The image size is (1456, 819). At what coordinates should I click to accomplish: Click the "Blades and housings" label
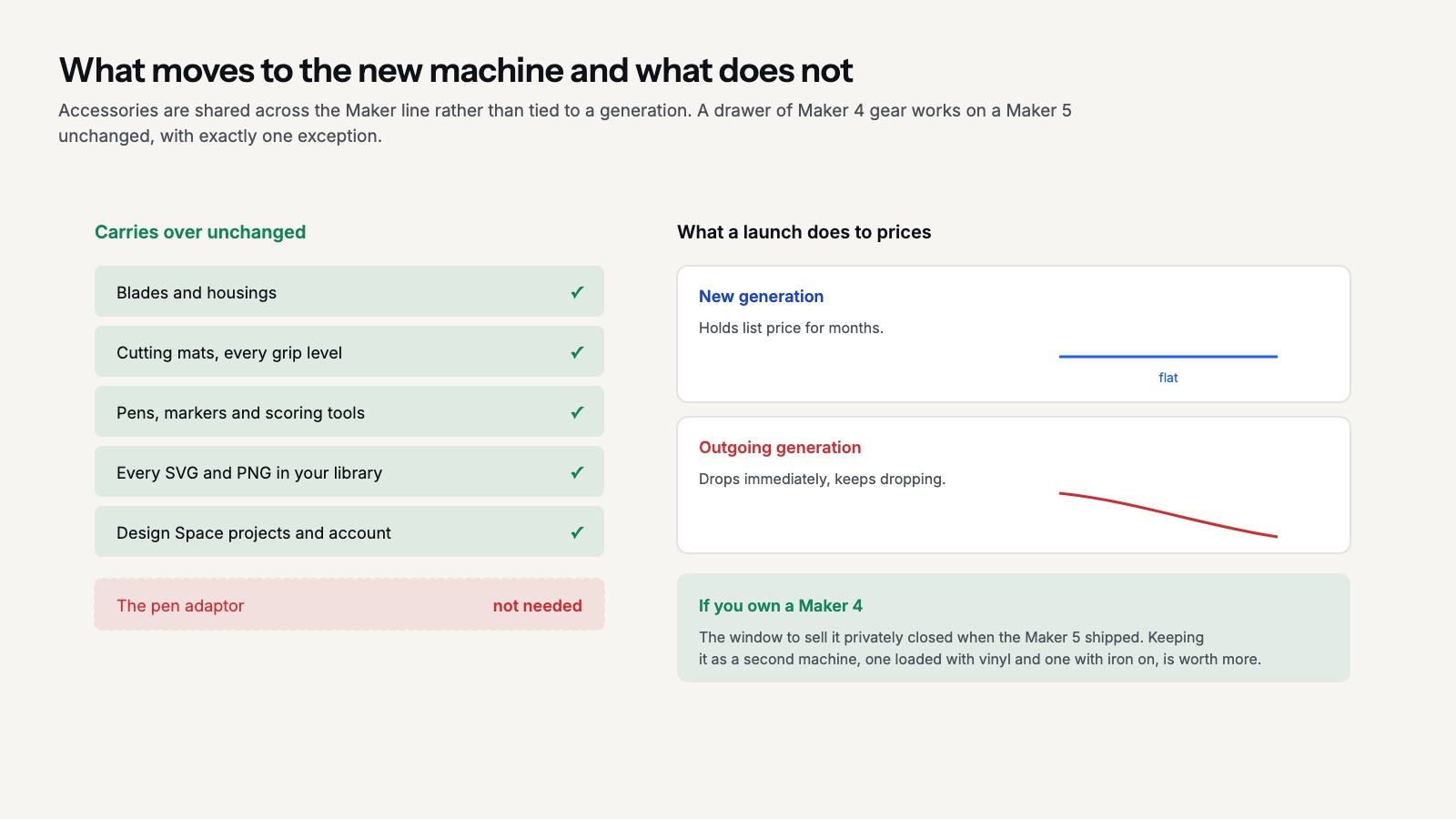[x=197, y=292]
